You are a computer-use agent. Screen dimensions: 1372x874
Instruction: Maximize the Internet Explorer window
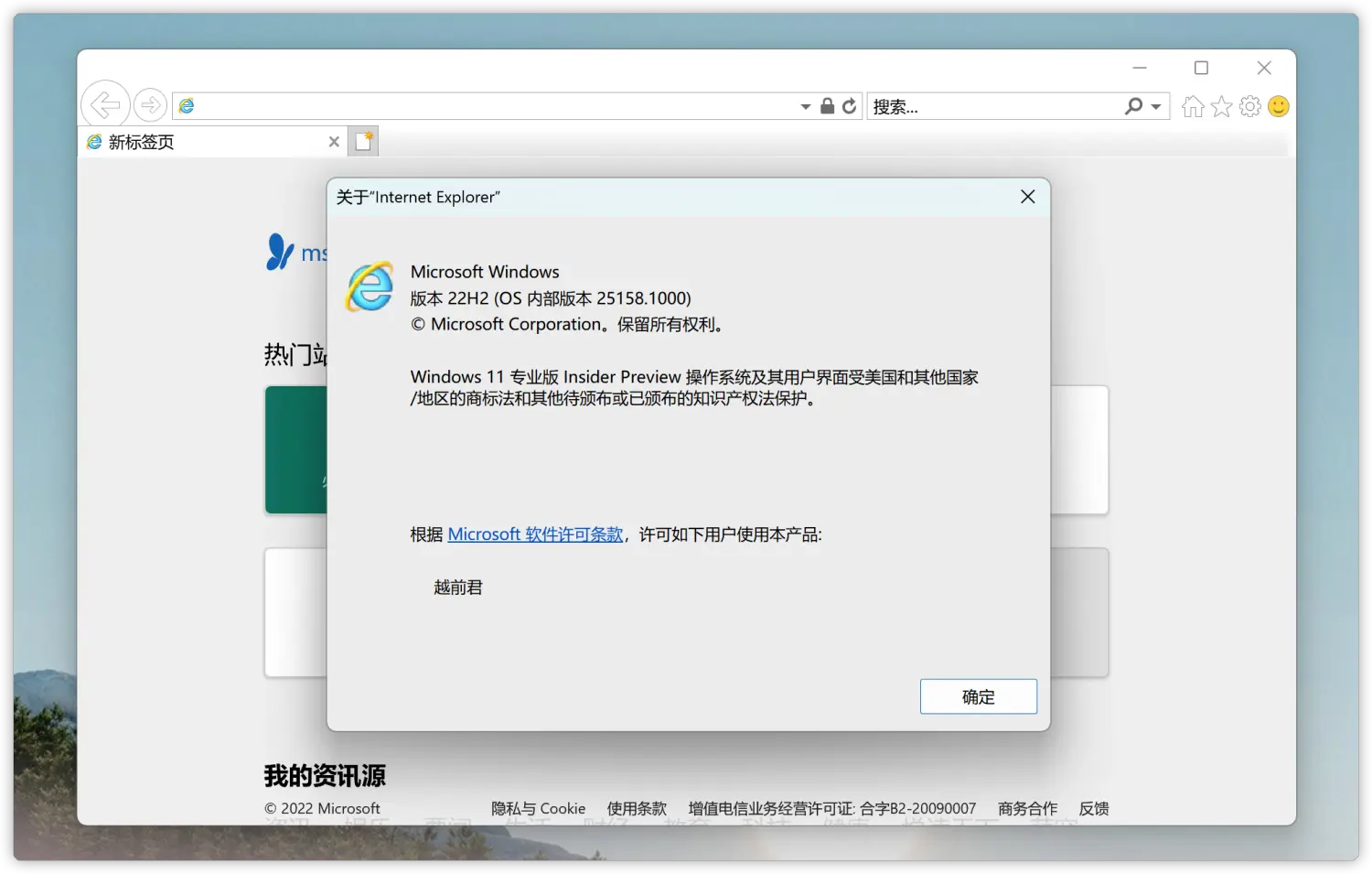1202,68
